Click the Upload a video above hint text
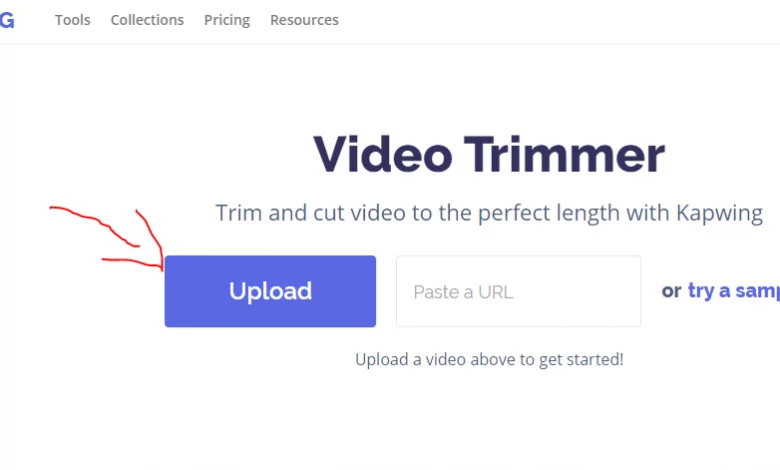780x470 pixels. [x=489, y=359]
